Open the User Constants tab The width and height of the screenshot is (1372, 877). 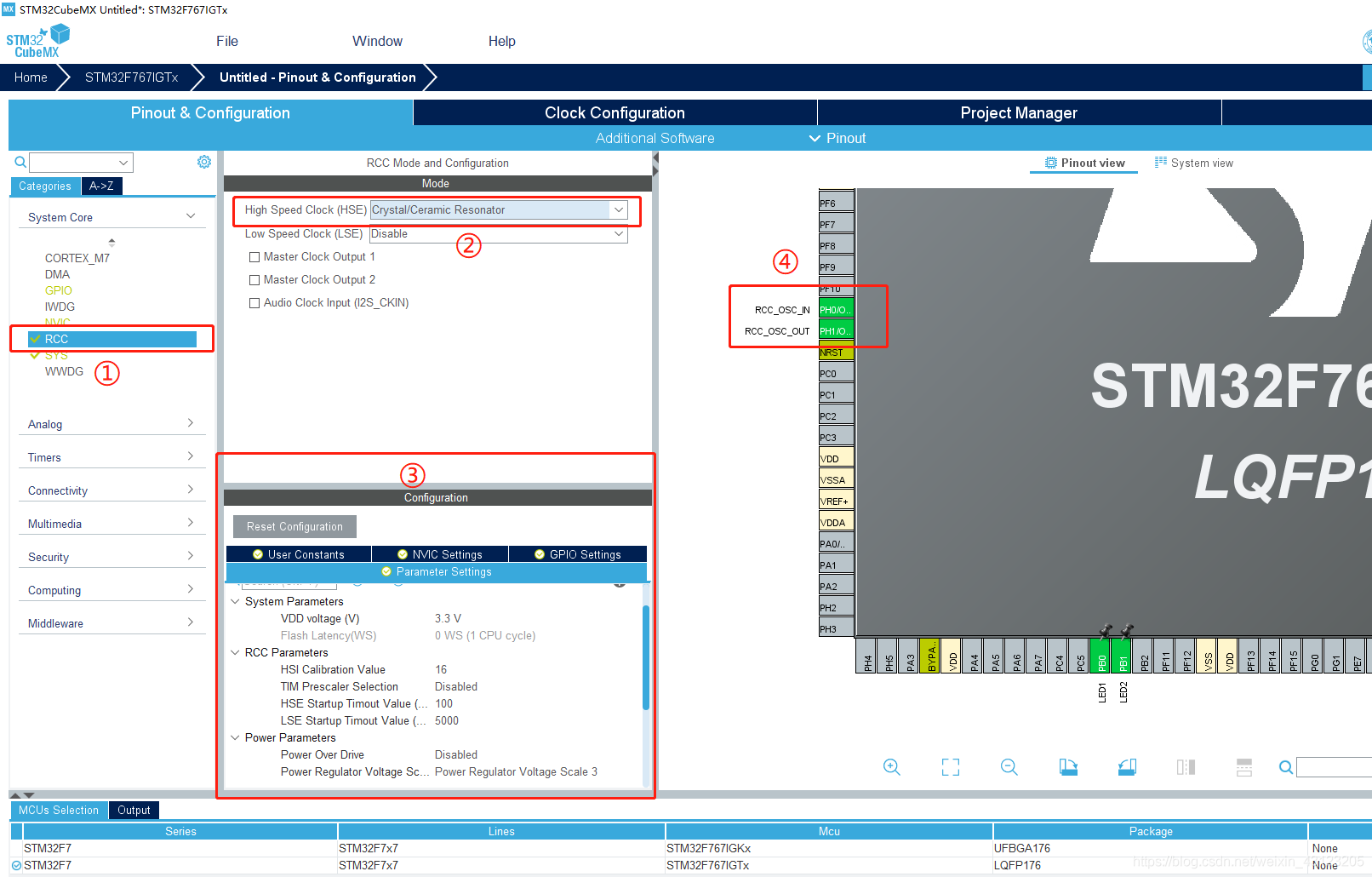tap(299, 554)
